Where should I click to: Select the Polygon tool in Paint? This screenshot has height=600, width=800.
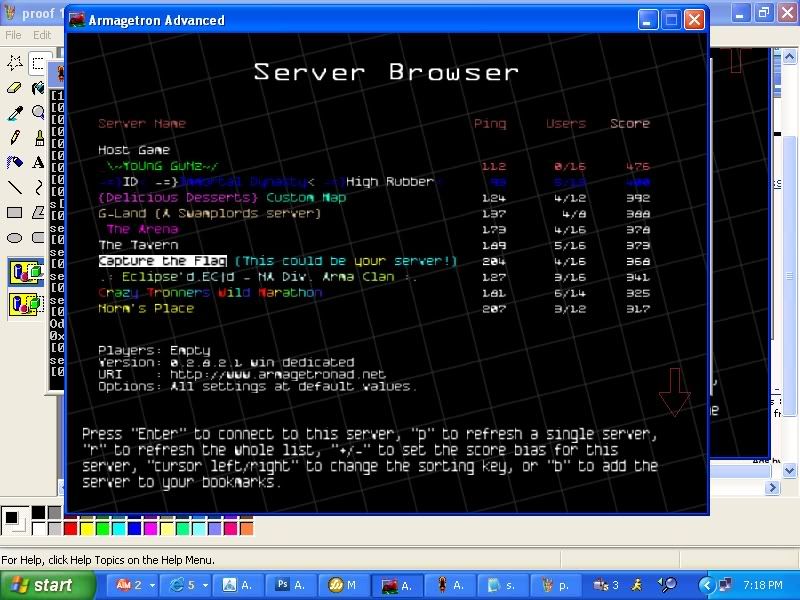pyautogui.click(x=39, y=212)
